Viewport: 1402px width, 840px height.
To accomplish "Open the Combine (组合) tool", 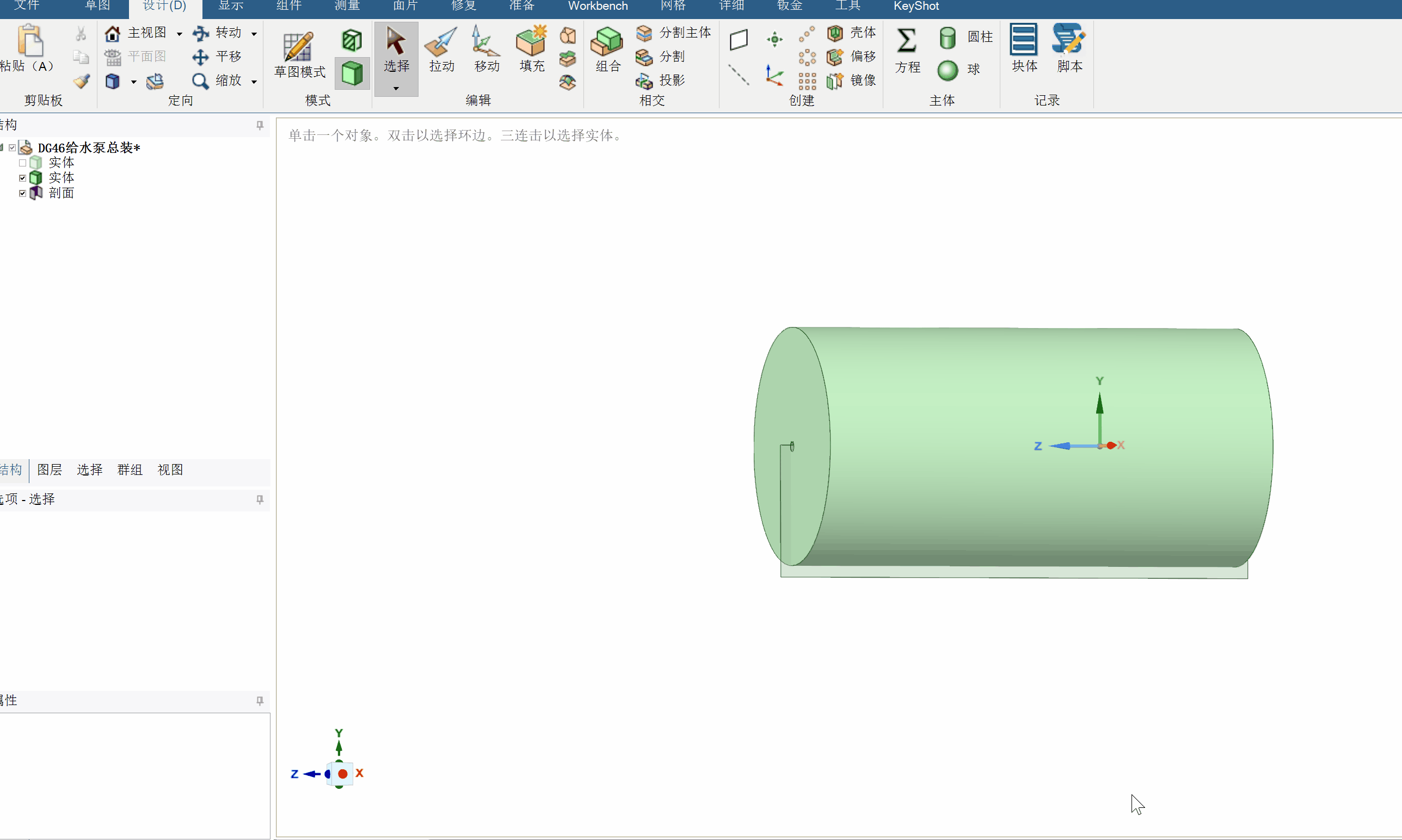I will click(608, 50).
